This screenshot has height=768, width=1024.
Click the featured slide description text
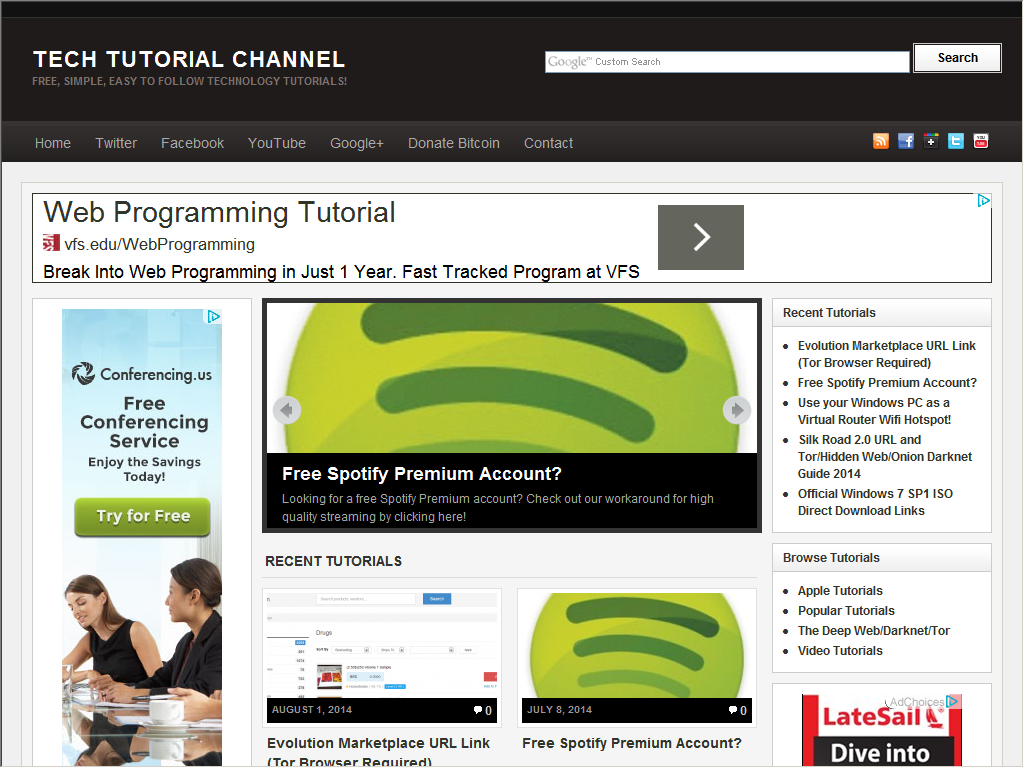pyautogui.click(x=498, y=507)
